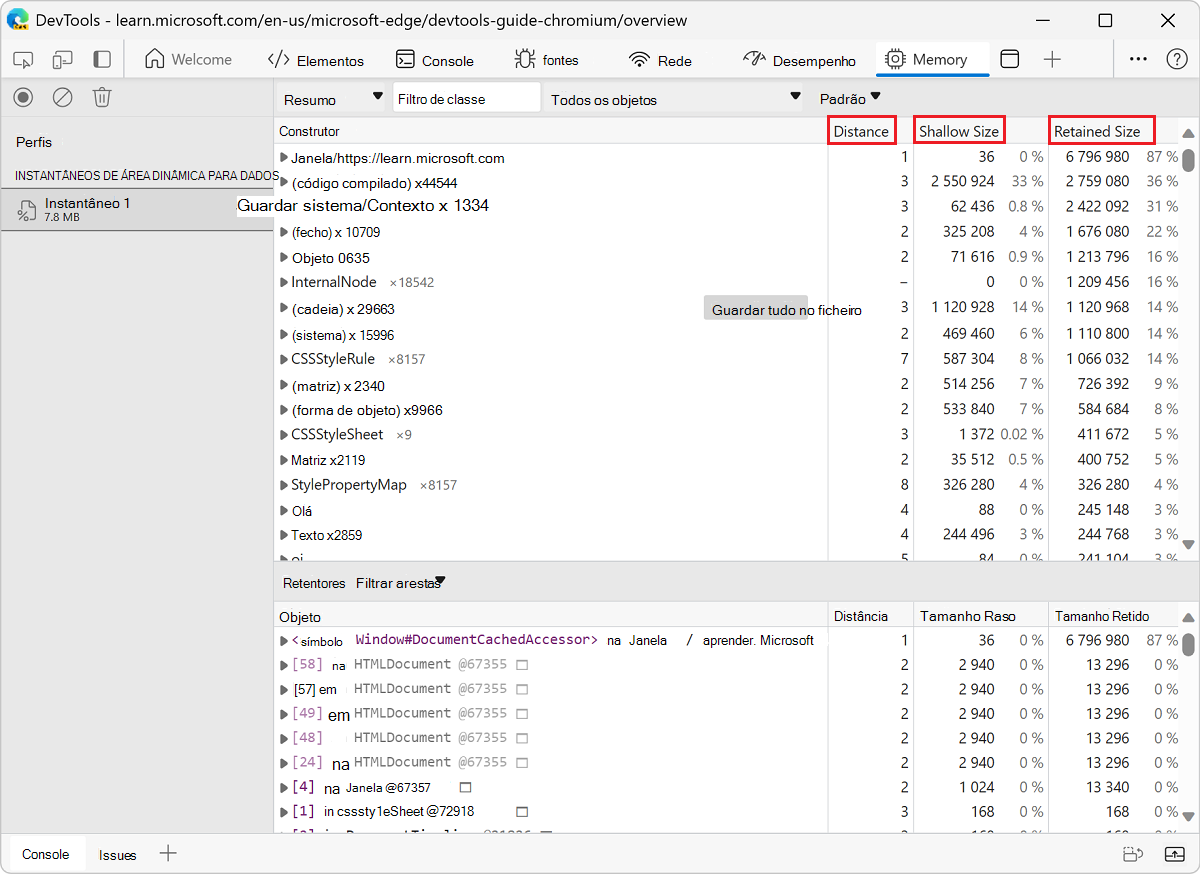Expand the CSSStyleRule constructor row
Image resolution: width=1200 pixels, height=874 pixels.
(x=284, y=359)
